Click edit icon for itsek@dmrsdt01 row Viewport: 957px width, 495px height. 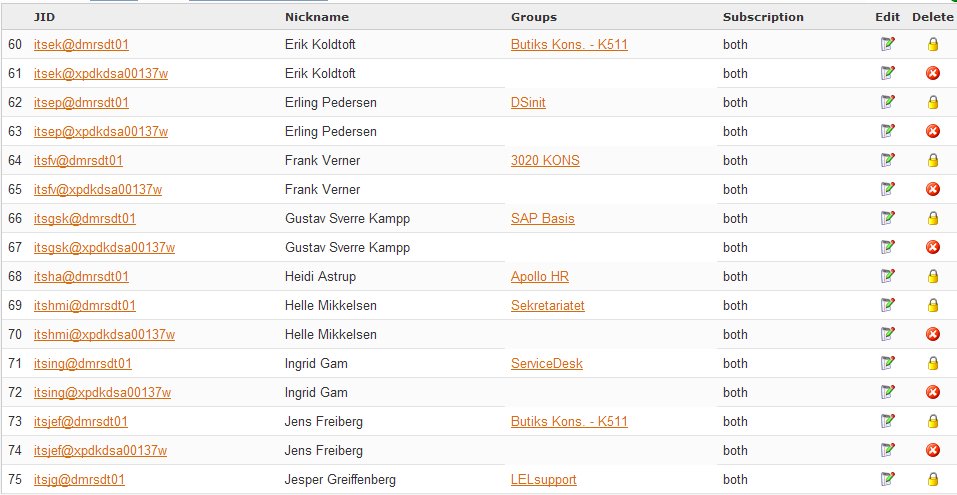[887, 44]
